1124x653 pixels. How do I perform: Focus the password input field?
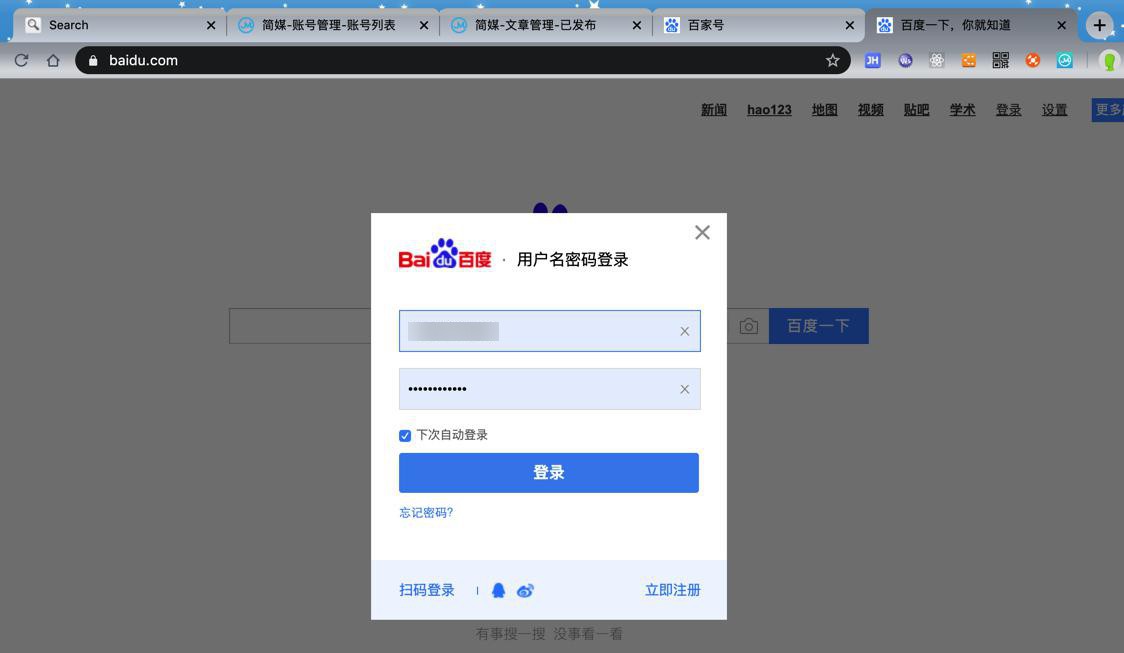tap(550, 389)
